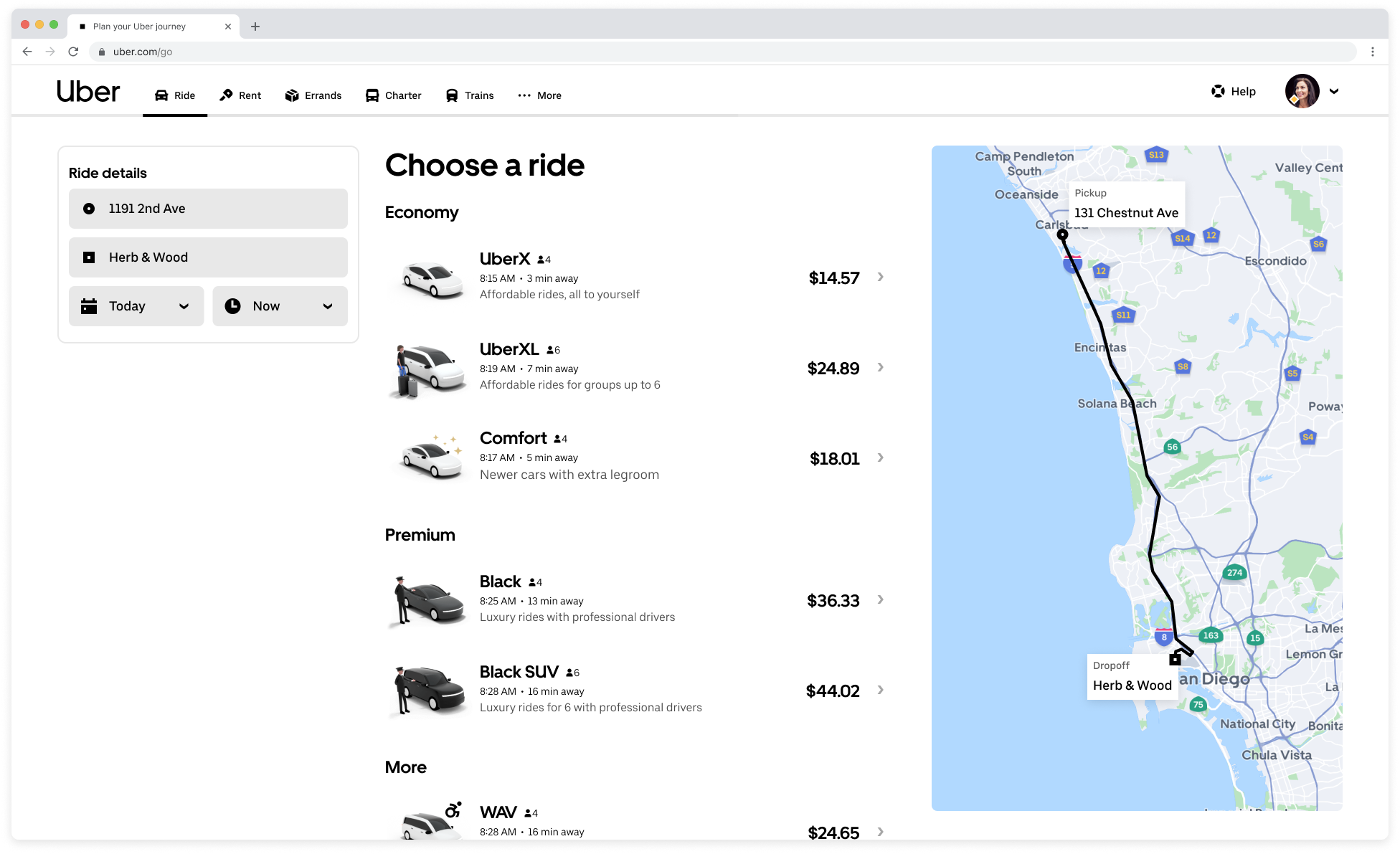This screenshot has width=1400, height=854.
Task: Click the dropoff marker on the map
Action: pyautogui.click(x=1175, y=659)
